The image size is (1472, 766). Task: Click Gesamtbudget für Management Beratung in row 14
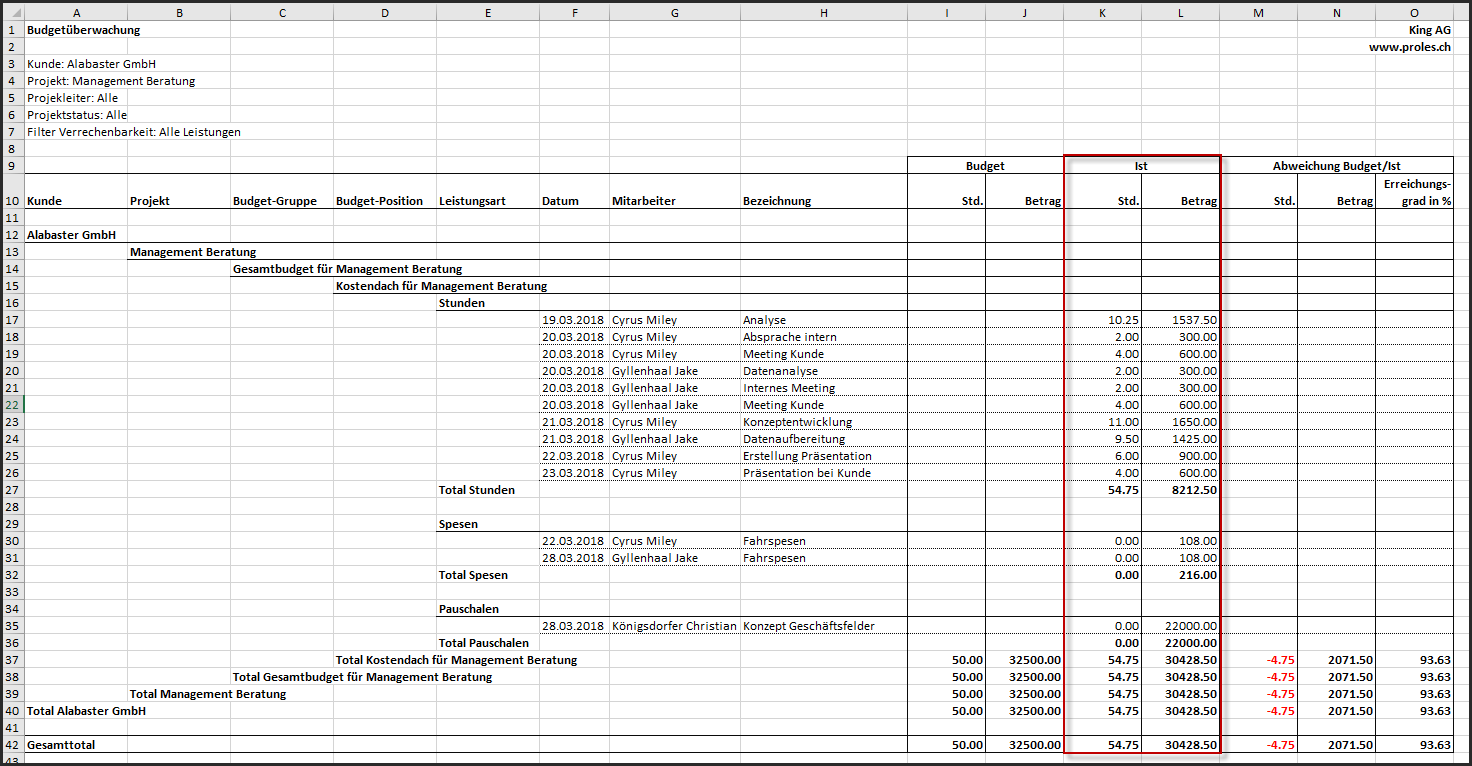click(x=347, y=269)
